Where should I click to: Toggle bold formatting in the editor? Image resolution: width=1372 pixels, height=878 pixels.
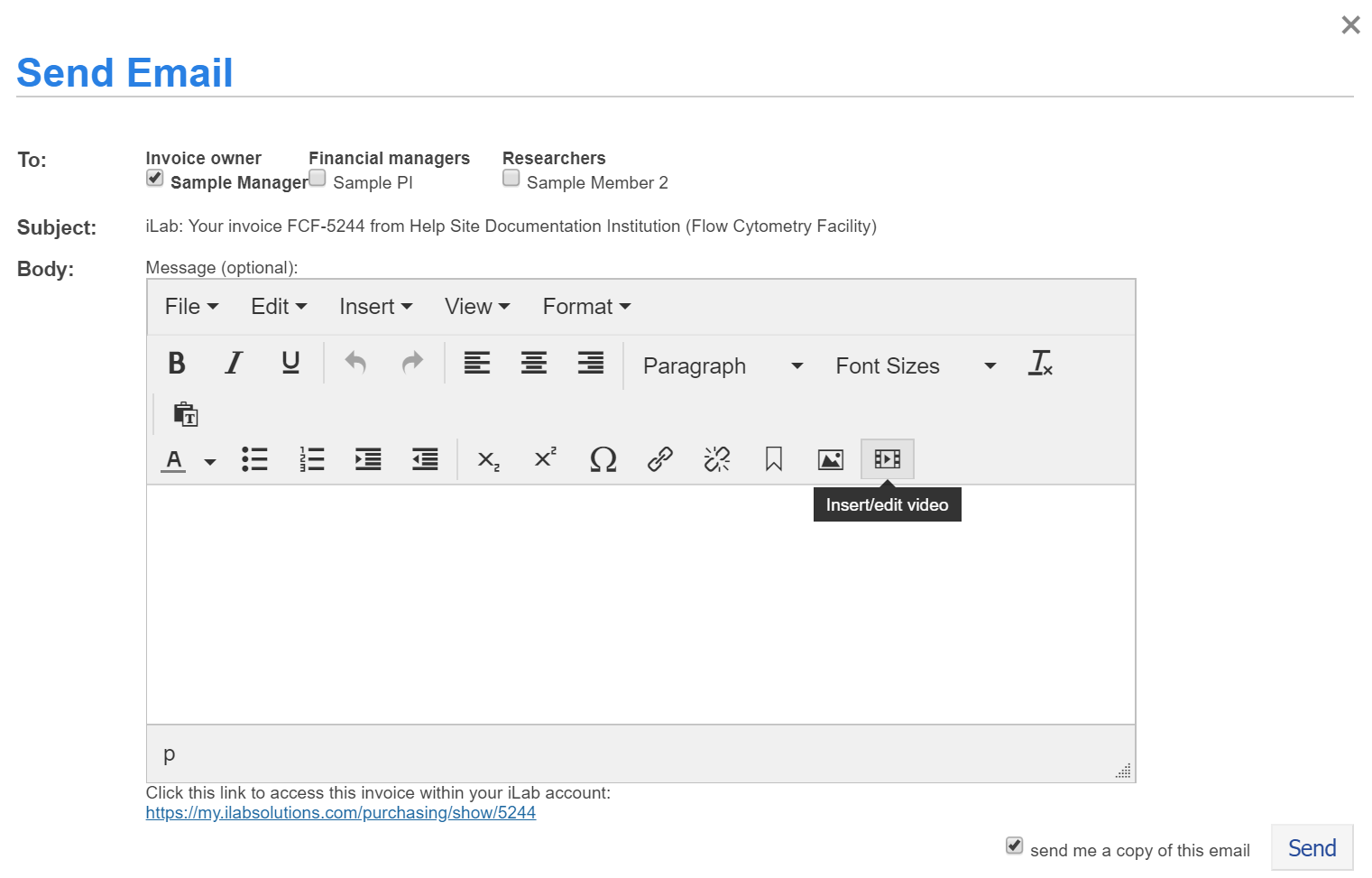point(177,364)
